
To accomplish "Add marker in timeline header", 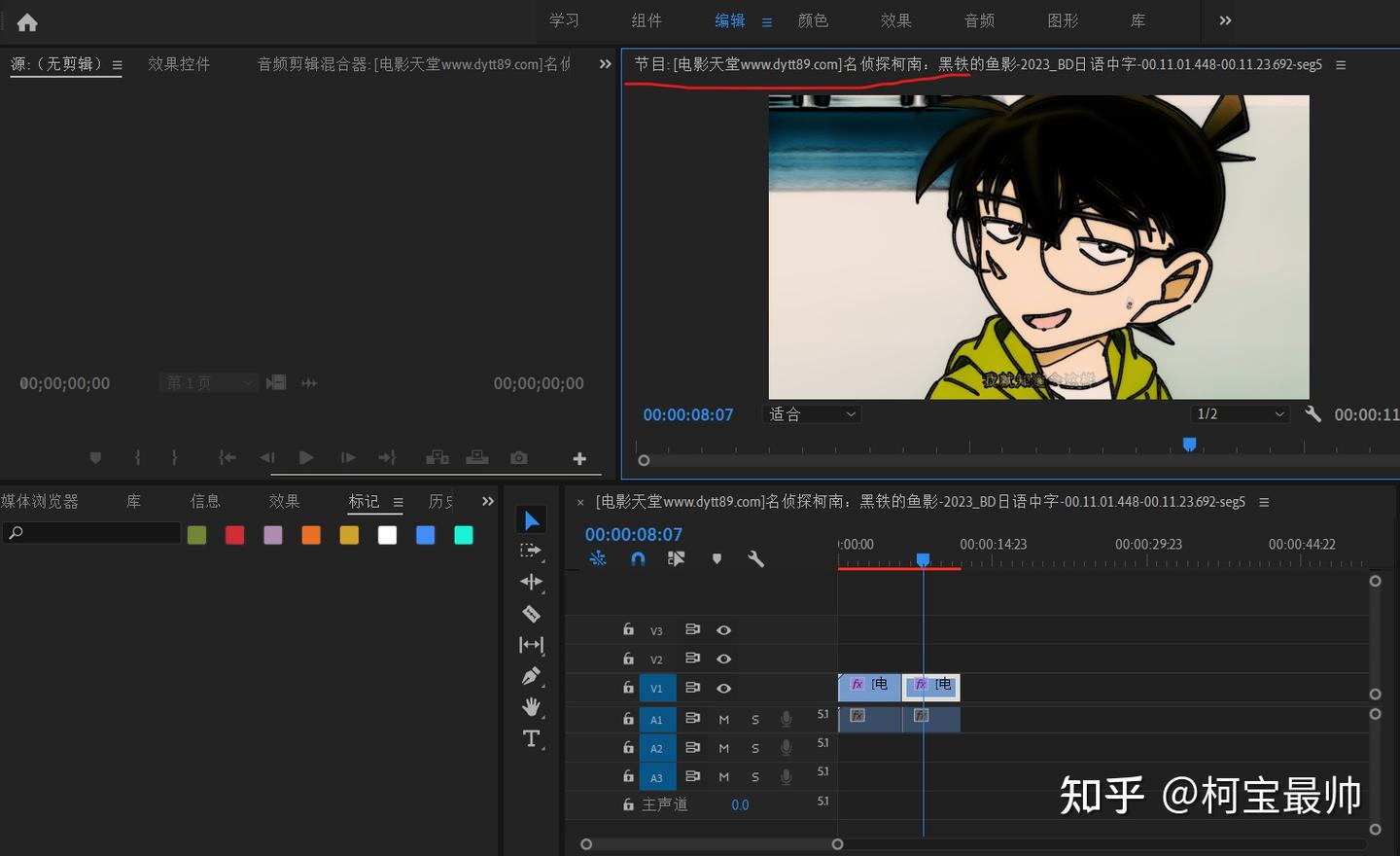I will (x=717, y=558).
